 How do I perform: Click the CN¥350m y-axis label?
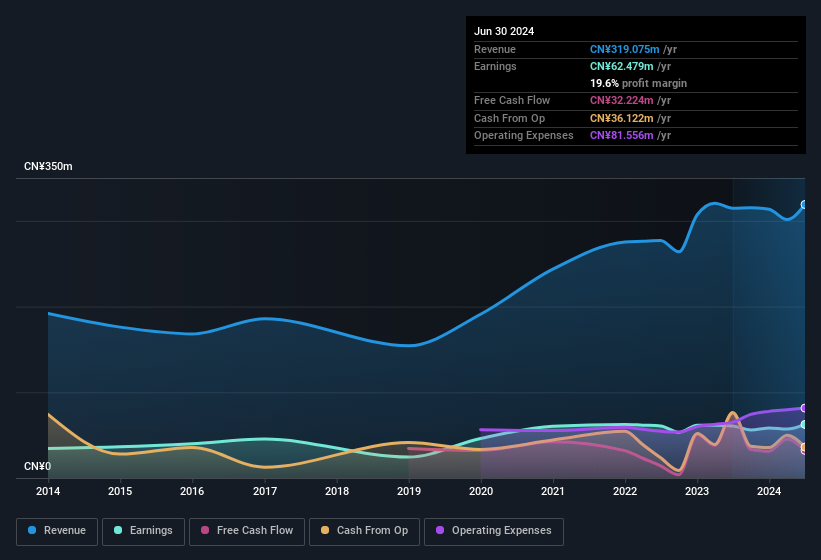tap(48, 166)
